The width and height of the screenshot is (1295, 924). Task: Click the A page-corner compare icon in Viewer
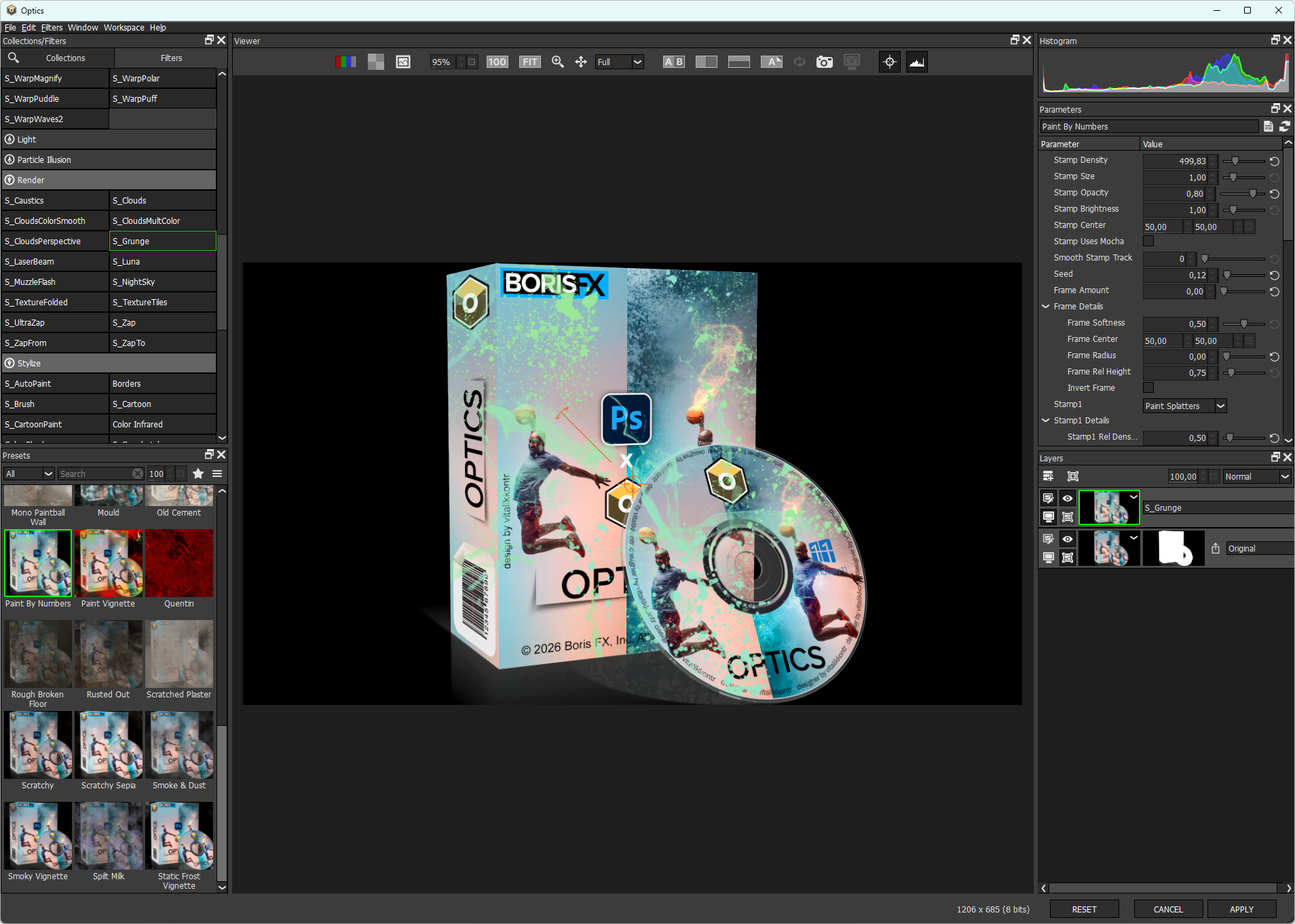point(772,62)
